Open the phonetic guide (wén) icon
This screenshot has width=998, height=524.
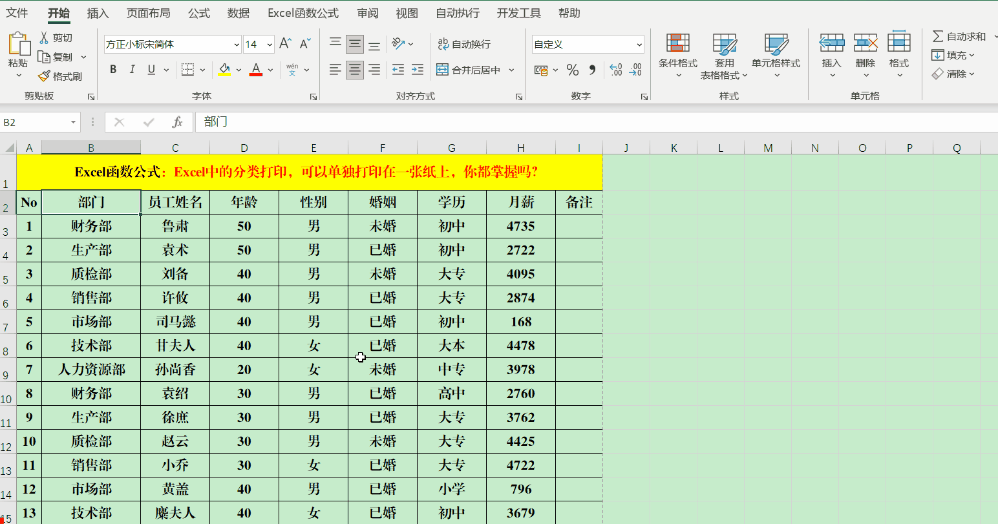(292, 69)
